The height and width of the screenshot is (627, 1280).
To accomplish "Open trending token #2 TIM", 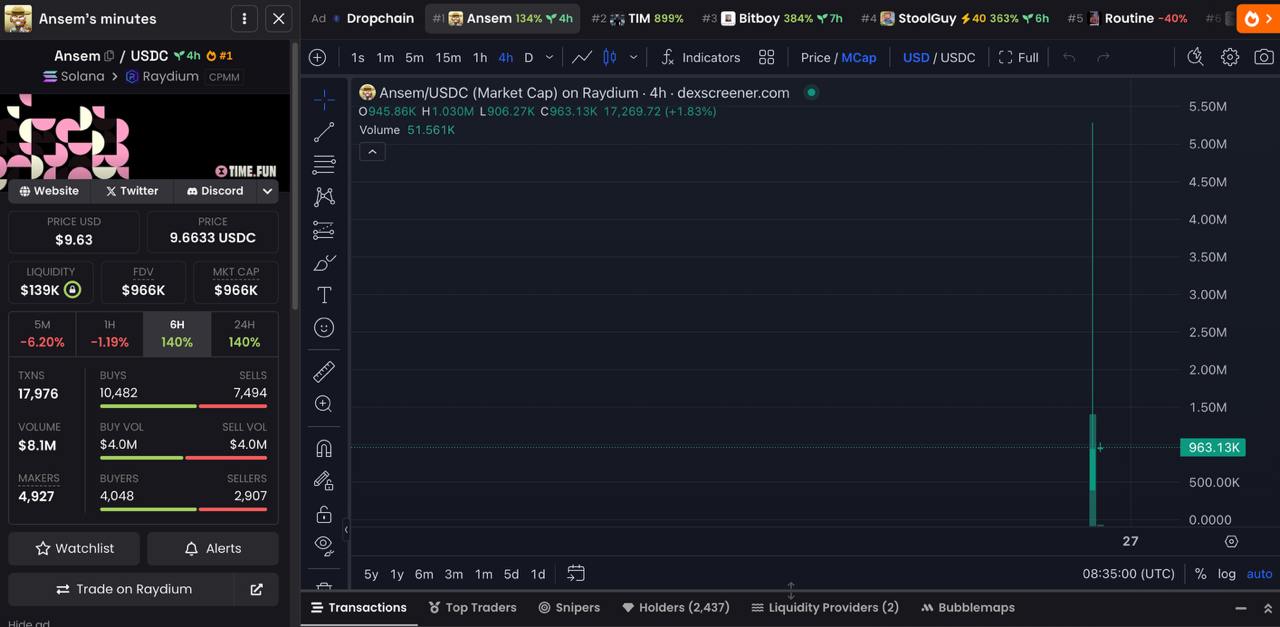I will pyautogui.click(x=638, y=18).
